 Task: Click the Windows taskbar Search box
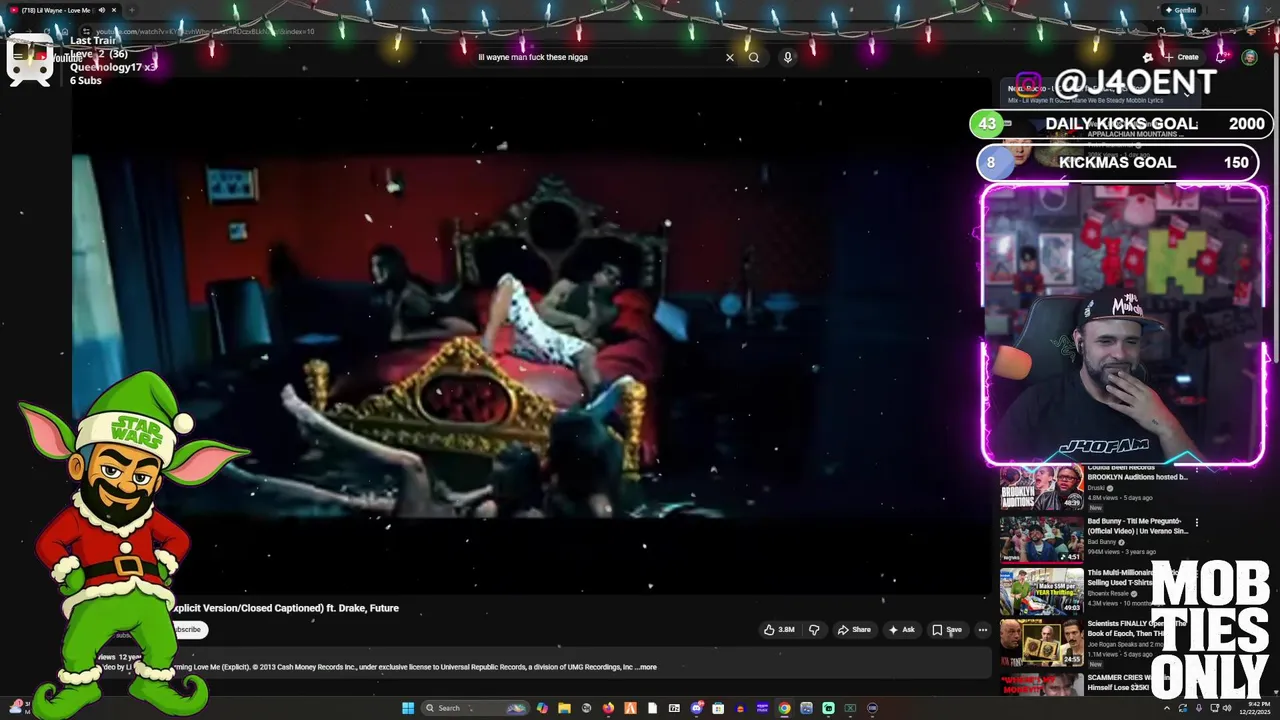tap(475, 708)
